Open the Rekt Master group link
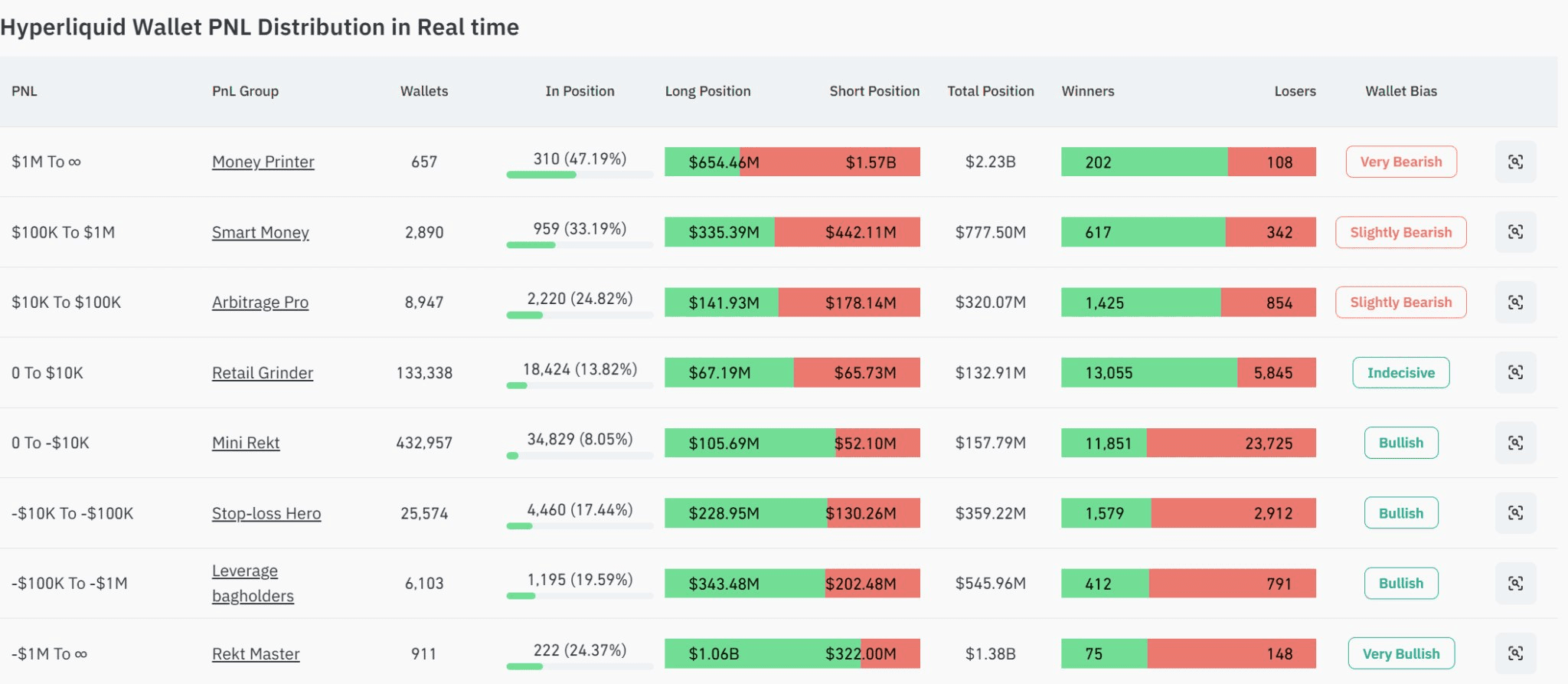1568x684 pixels. tap(256, 654)
